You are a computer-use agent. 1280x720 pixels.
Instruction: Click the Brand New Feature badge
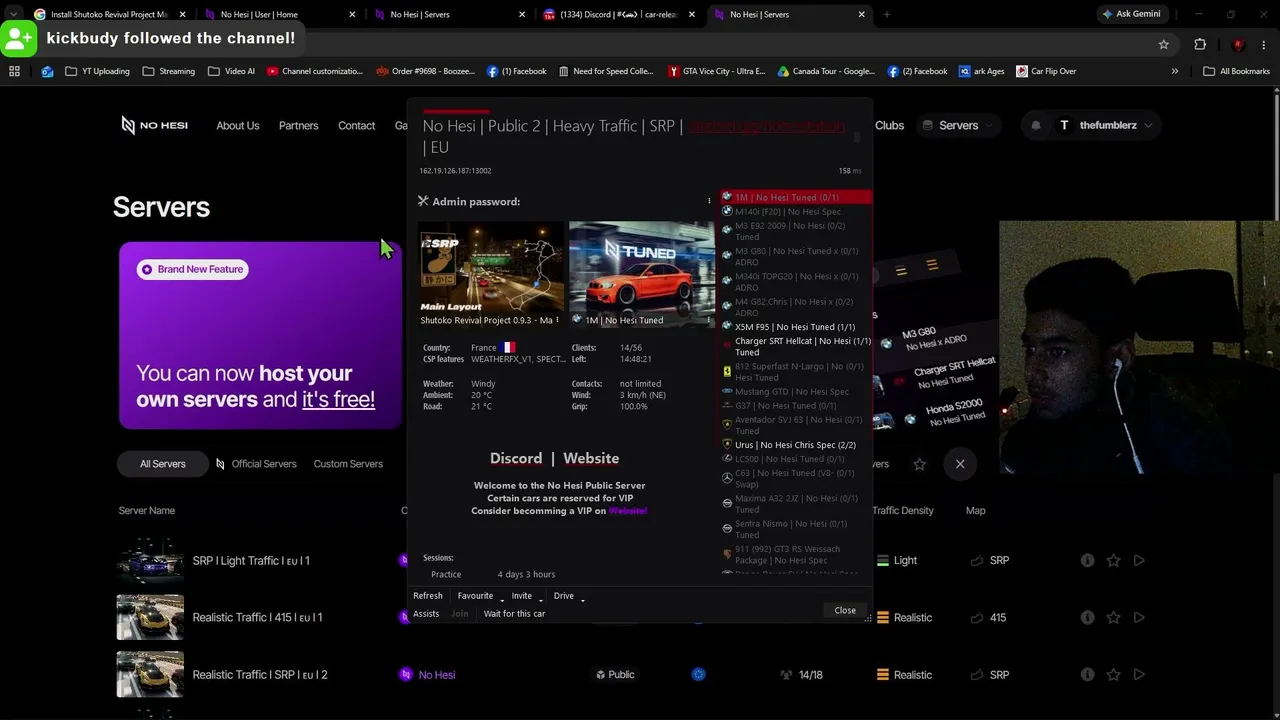(192, 269)
